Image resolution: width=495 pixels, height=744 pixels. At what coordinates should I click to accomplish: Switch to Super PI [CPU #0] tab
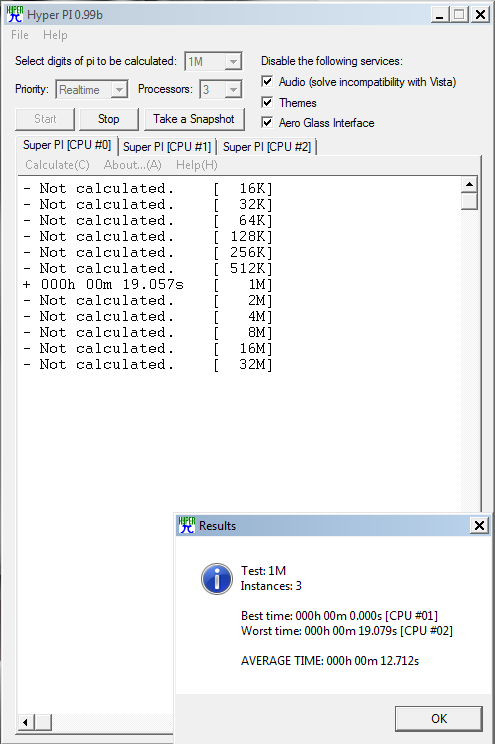[67, 145]
